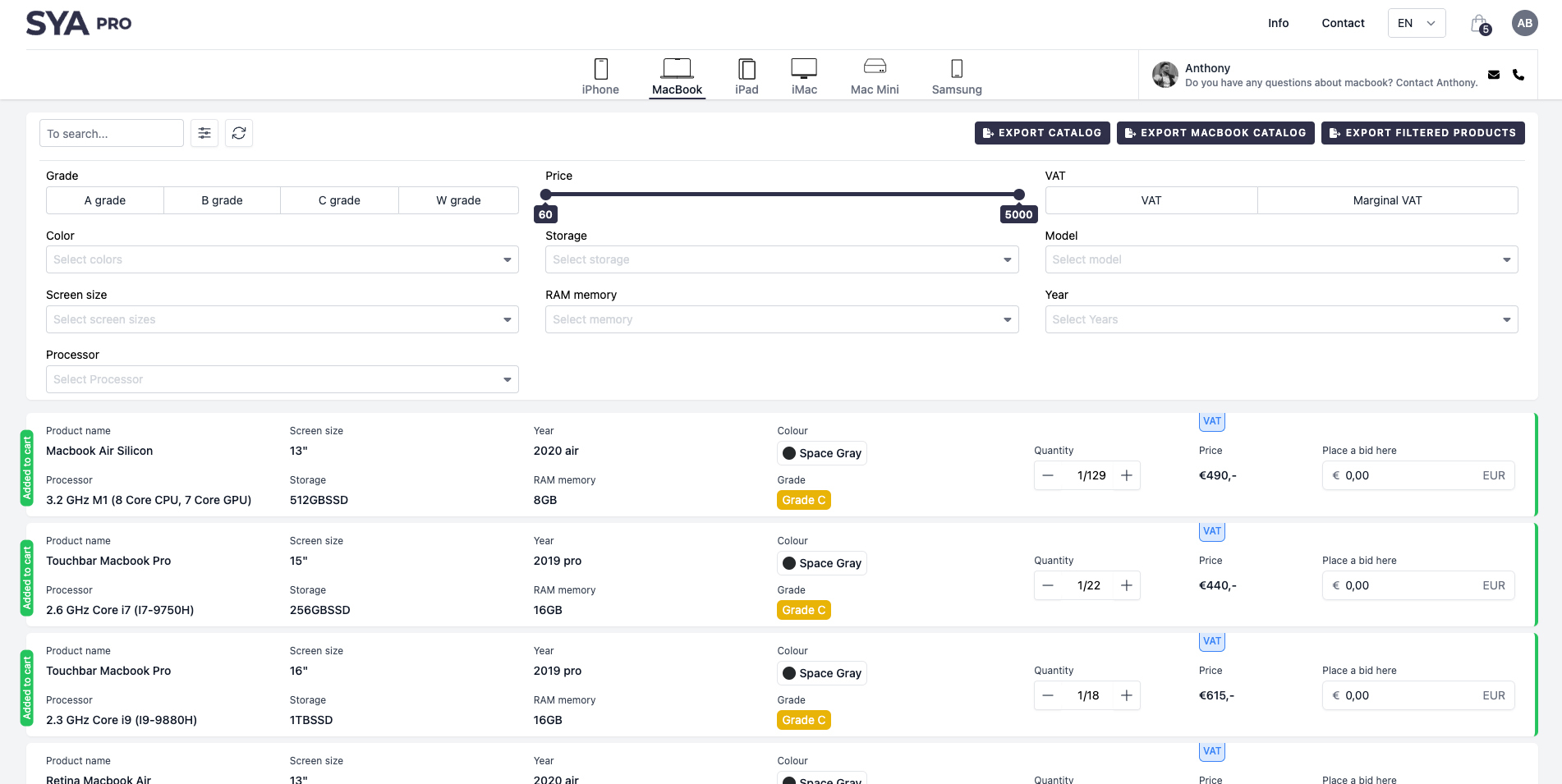Open the Samsung category tab

tap(957, 77)
